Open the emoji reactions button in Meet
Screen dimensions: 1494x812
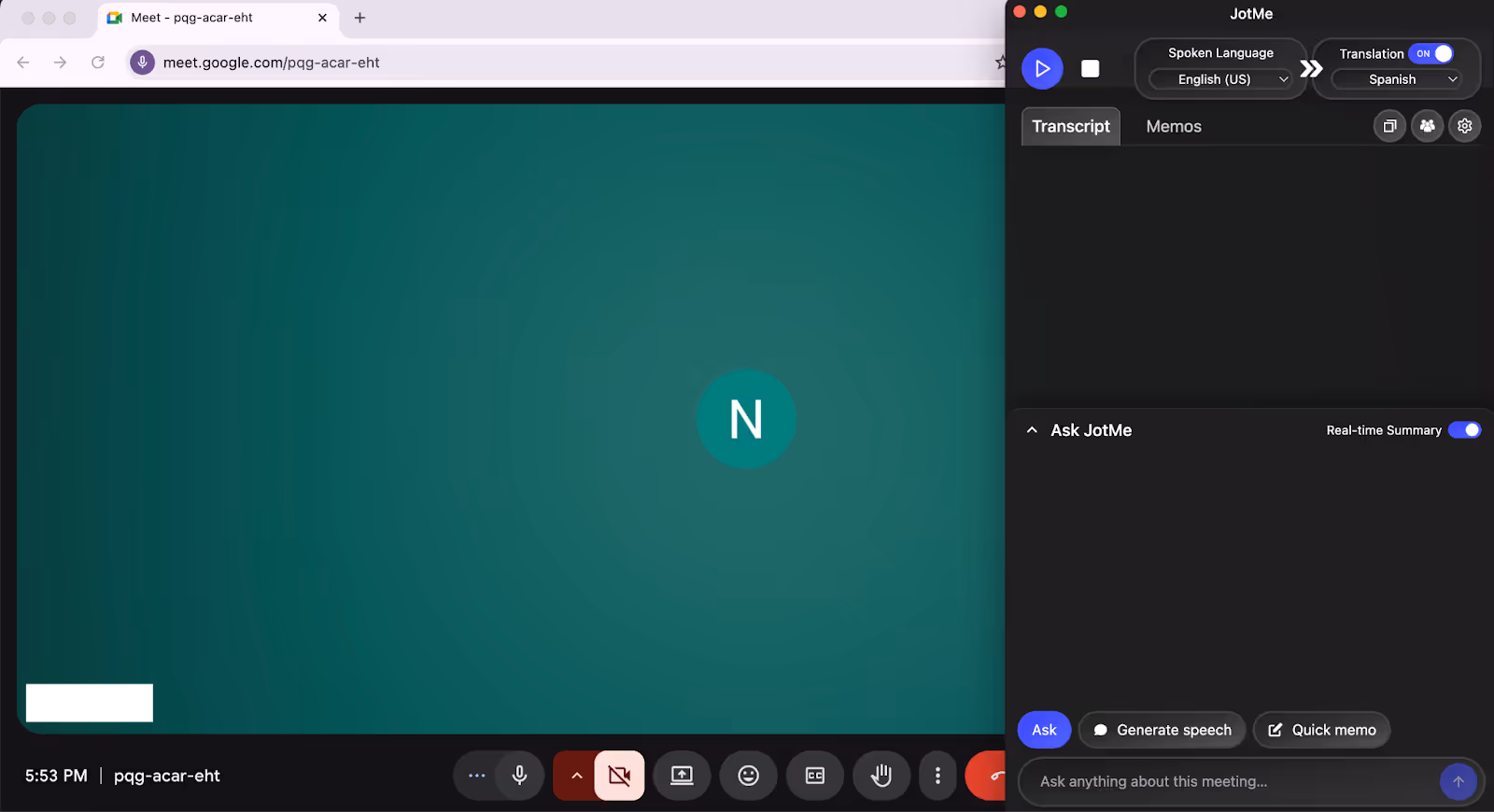point(748,776)
